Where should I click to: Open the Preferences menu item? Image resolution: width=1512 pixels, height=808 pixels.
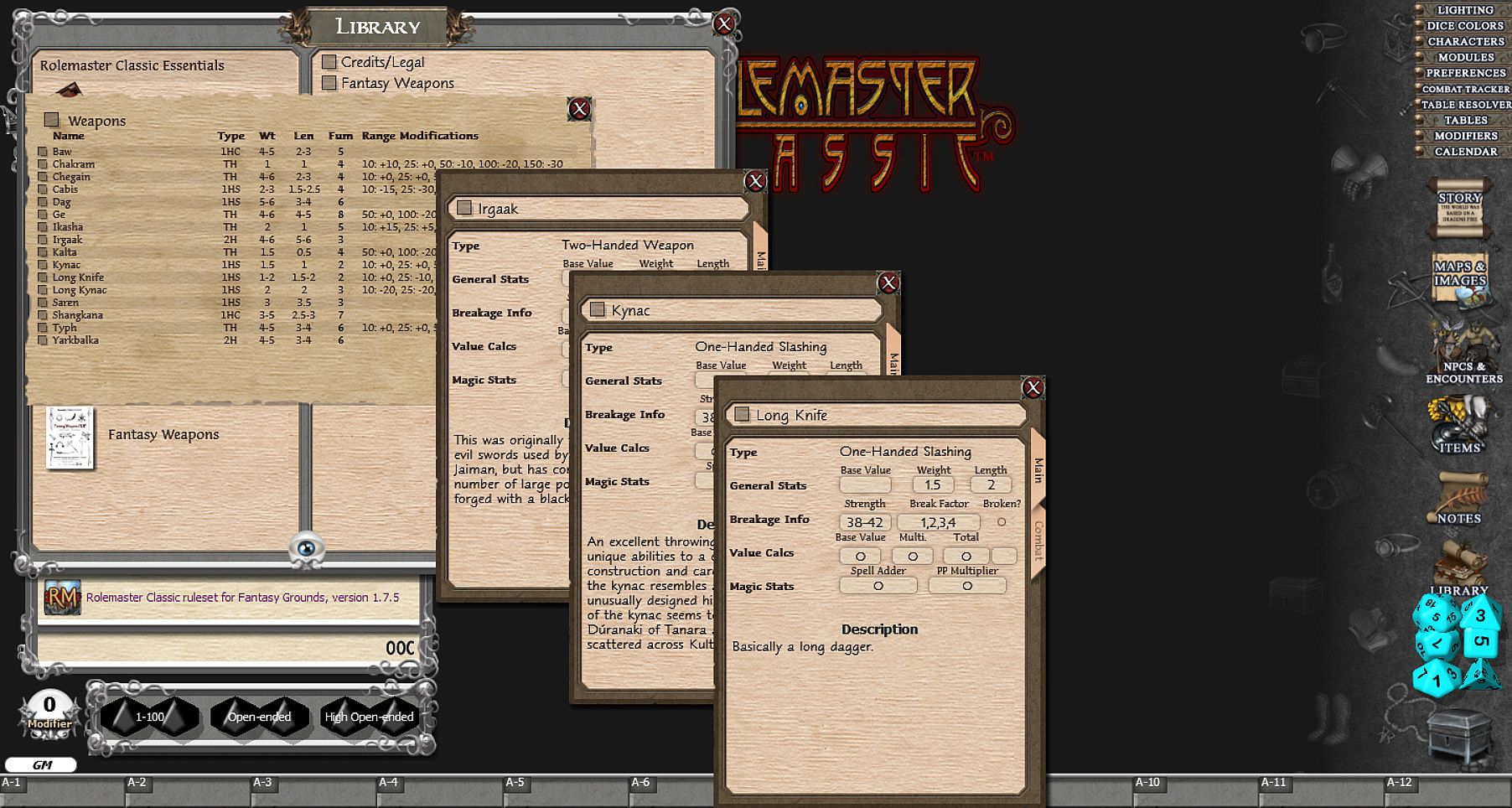coord(1465,73)
